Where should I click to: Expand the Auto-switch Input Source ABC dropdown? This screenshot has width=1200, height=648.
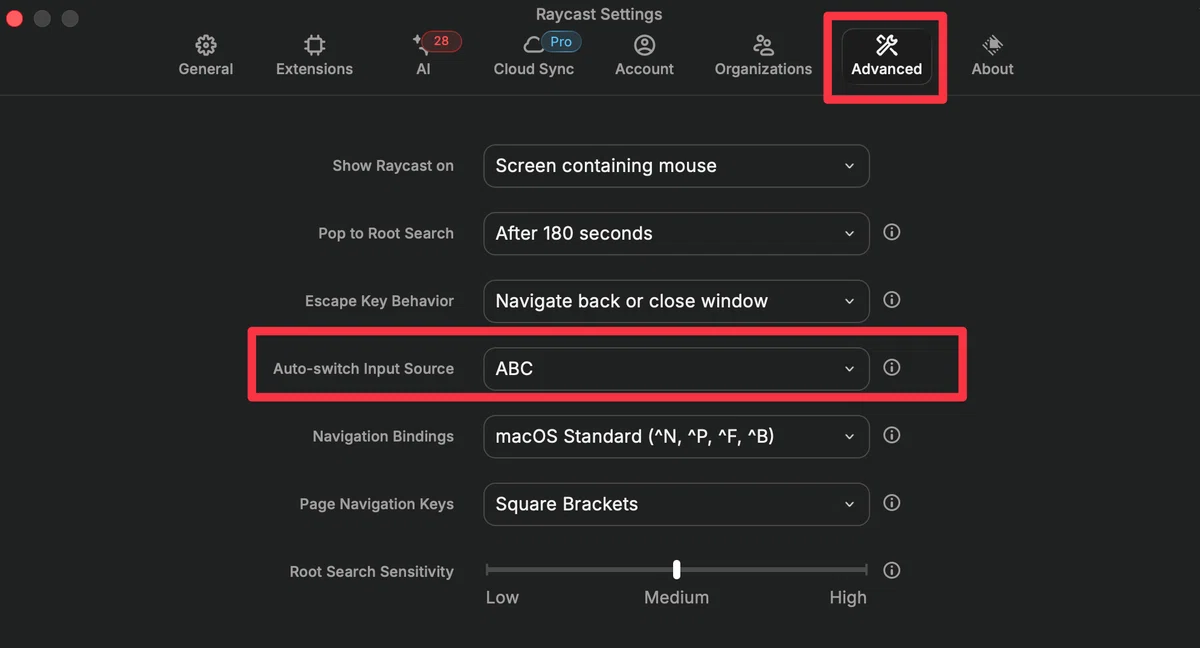(x=676, y=369)
